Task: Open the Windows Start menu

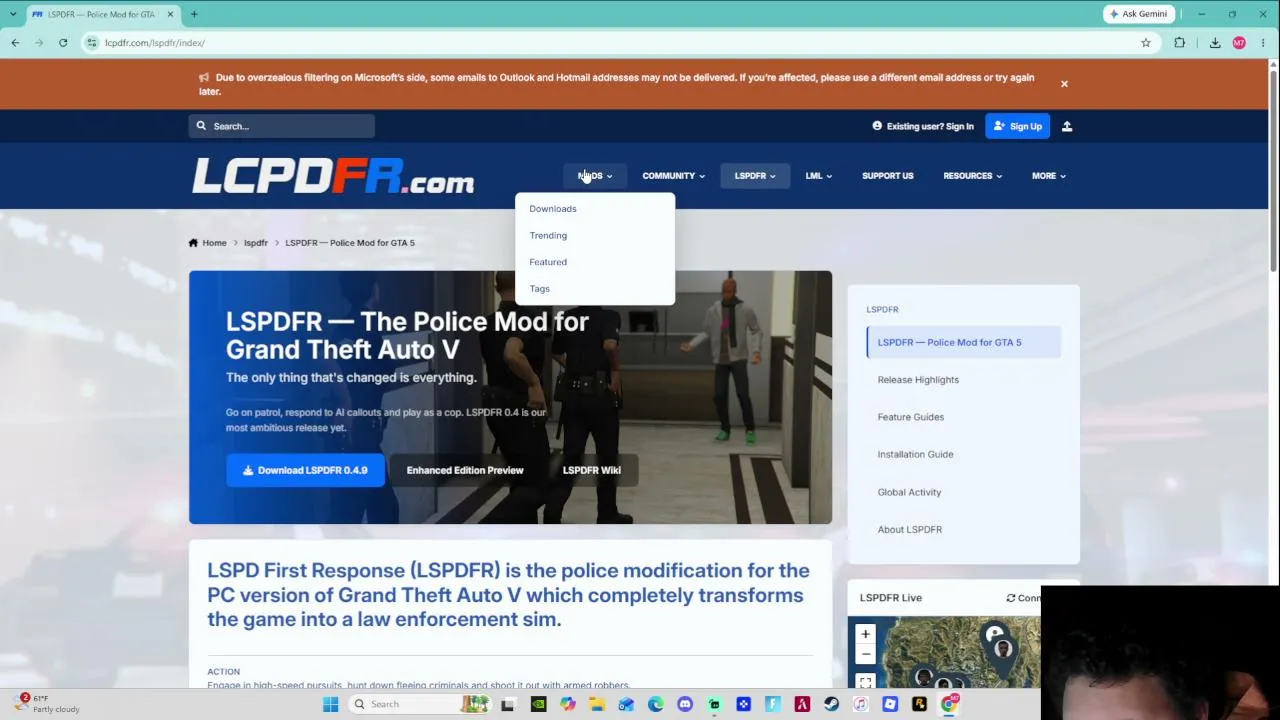Action: tap(331, 704)
